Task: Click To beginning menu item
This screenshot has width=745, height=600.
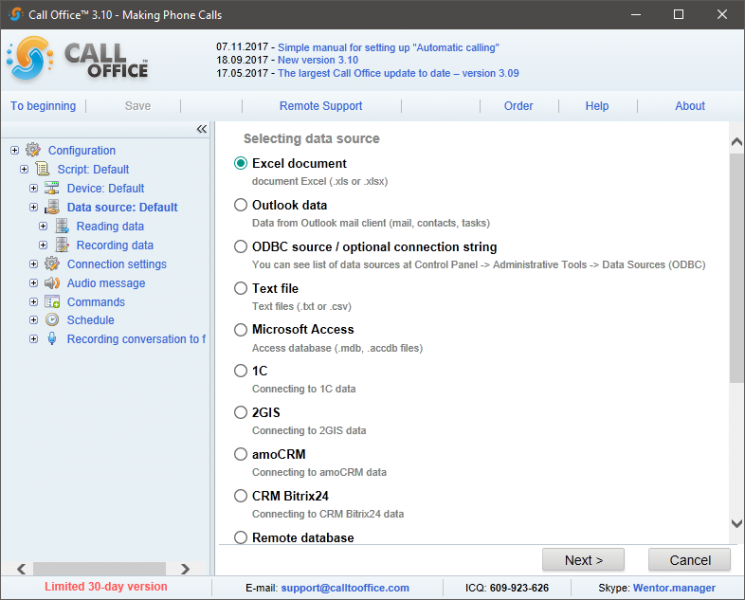Action: [x=43, y=106]
